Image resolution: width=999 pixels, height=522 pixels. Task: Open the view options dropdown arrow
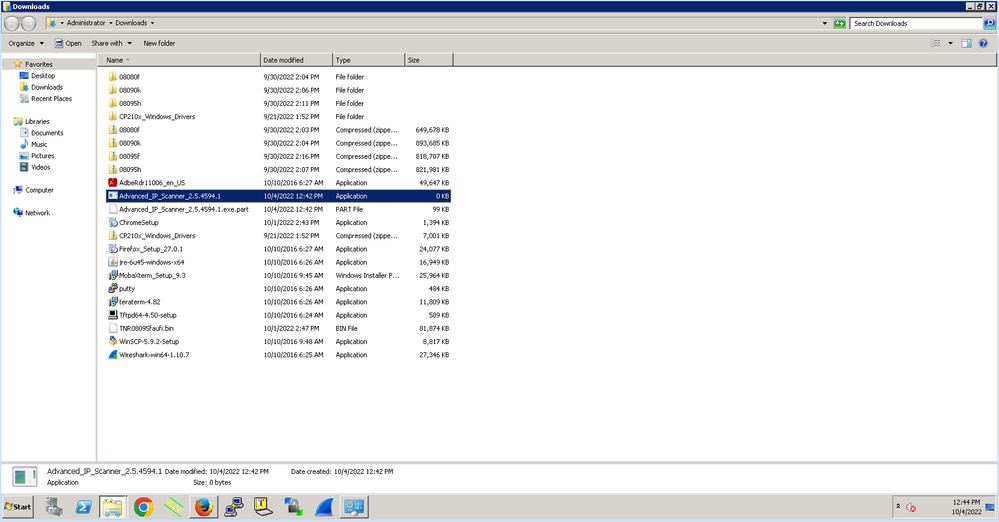point(950,43)
